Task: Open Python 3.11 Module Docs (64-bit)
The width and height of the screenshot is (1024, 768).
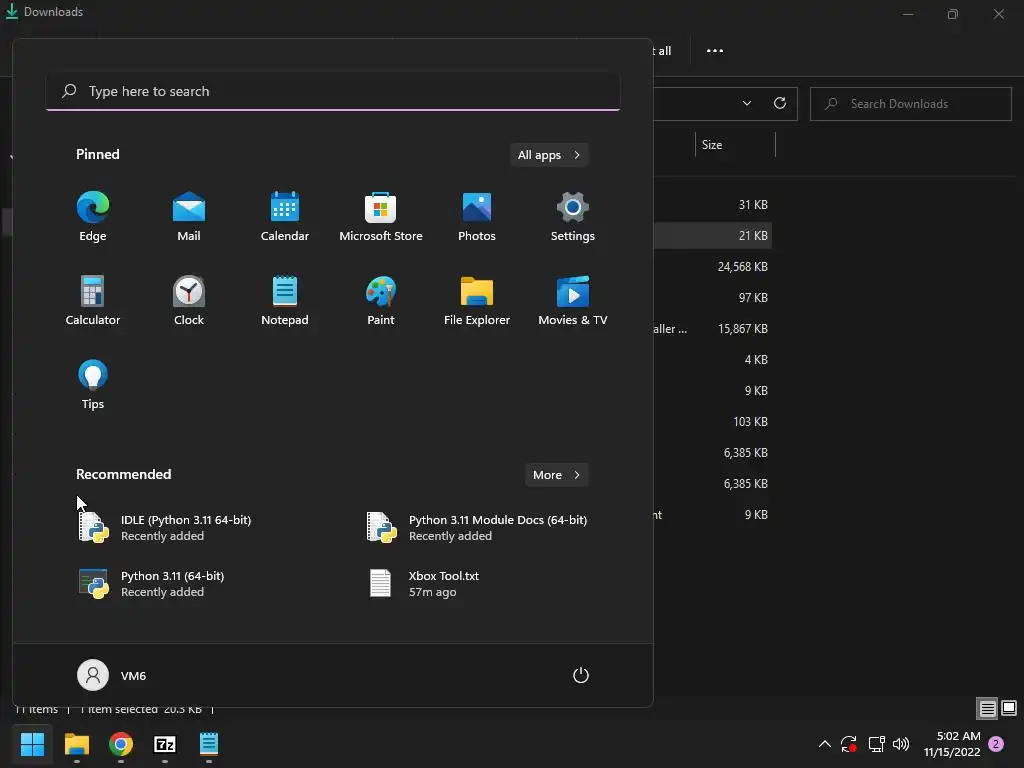Action: [477, 528]
